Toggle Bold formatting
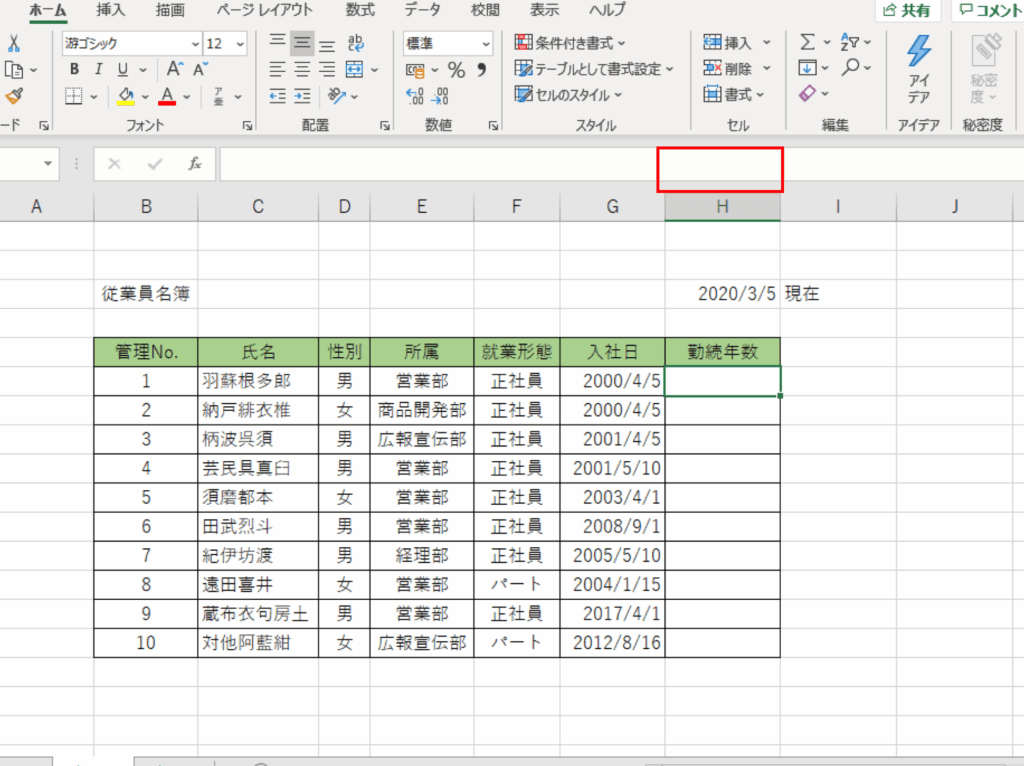 (x=74, y=70)
